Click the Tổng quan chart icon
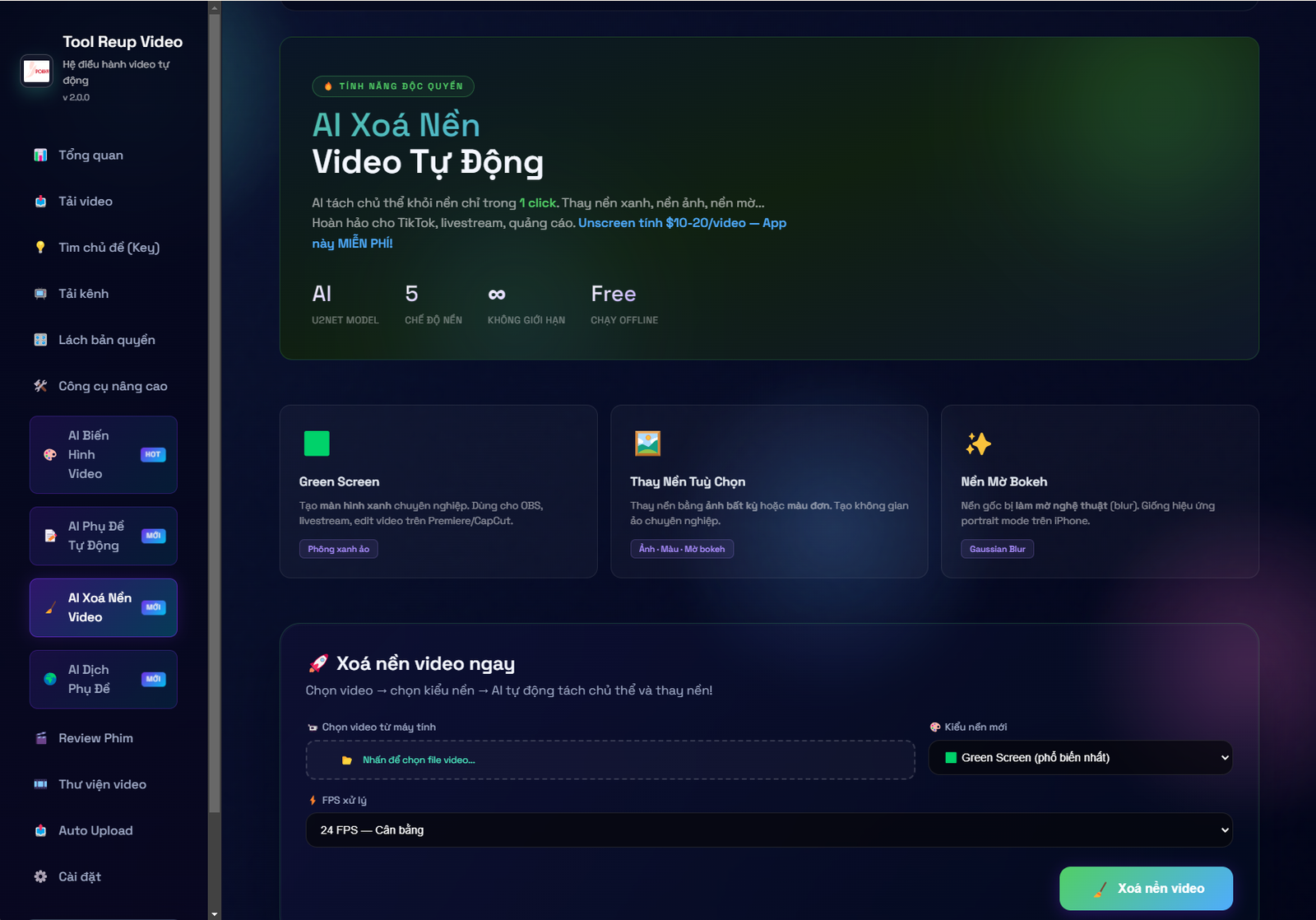 40,156
